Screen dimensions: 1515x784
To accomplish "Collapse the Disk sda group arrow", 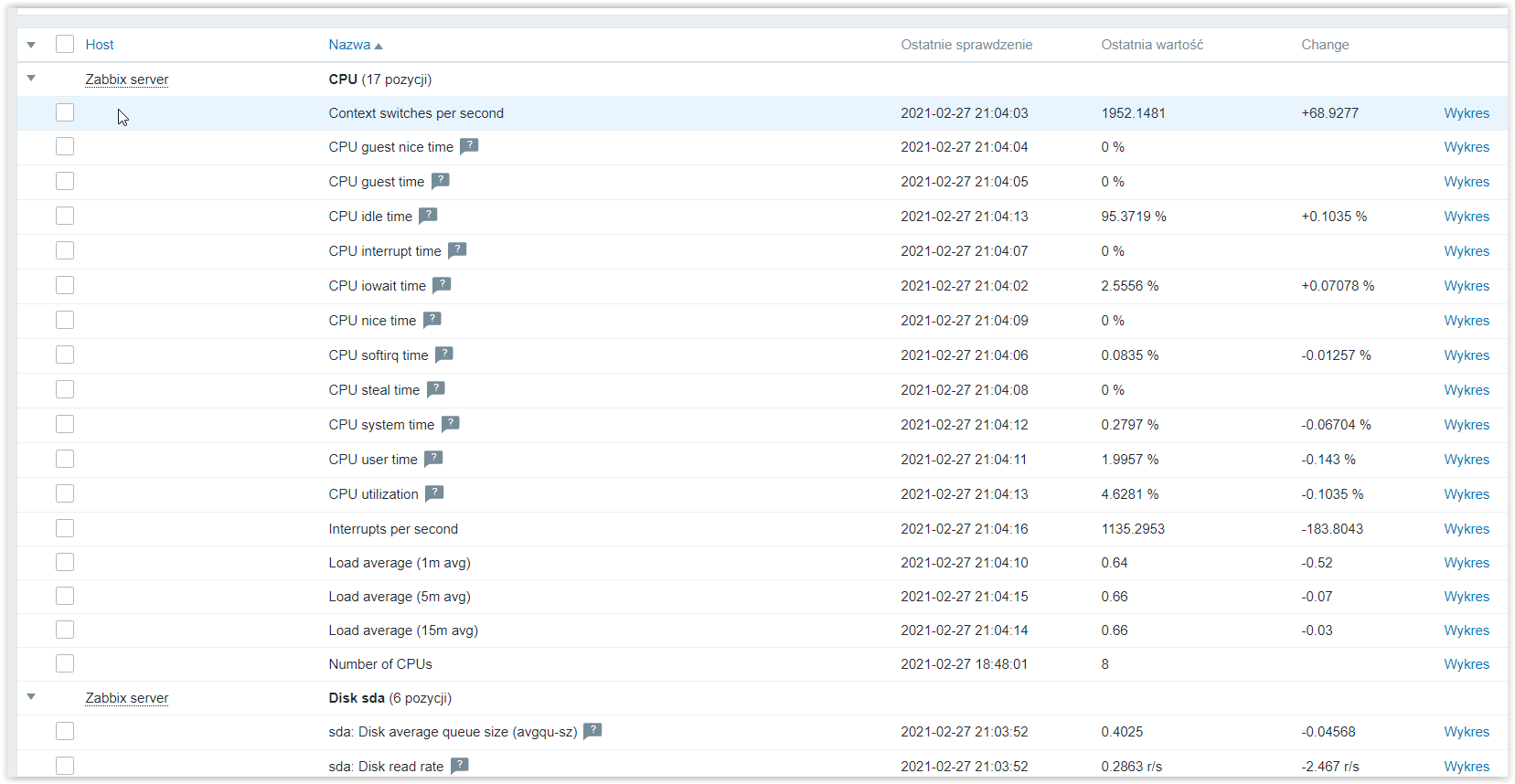I will point(31,697).
